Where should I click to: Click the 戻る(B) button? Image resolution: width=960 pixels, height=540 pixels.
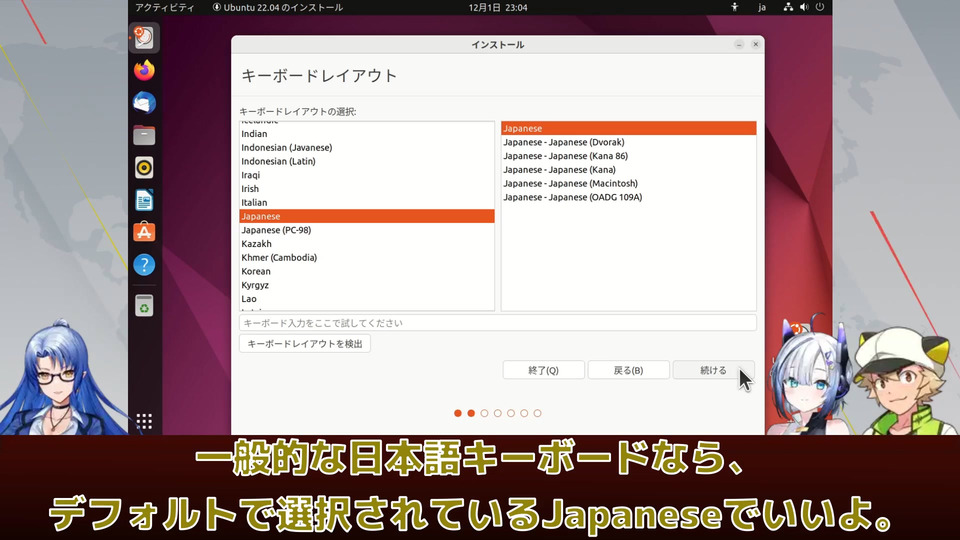[x=628, y=370]
